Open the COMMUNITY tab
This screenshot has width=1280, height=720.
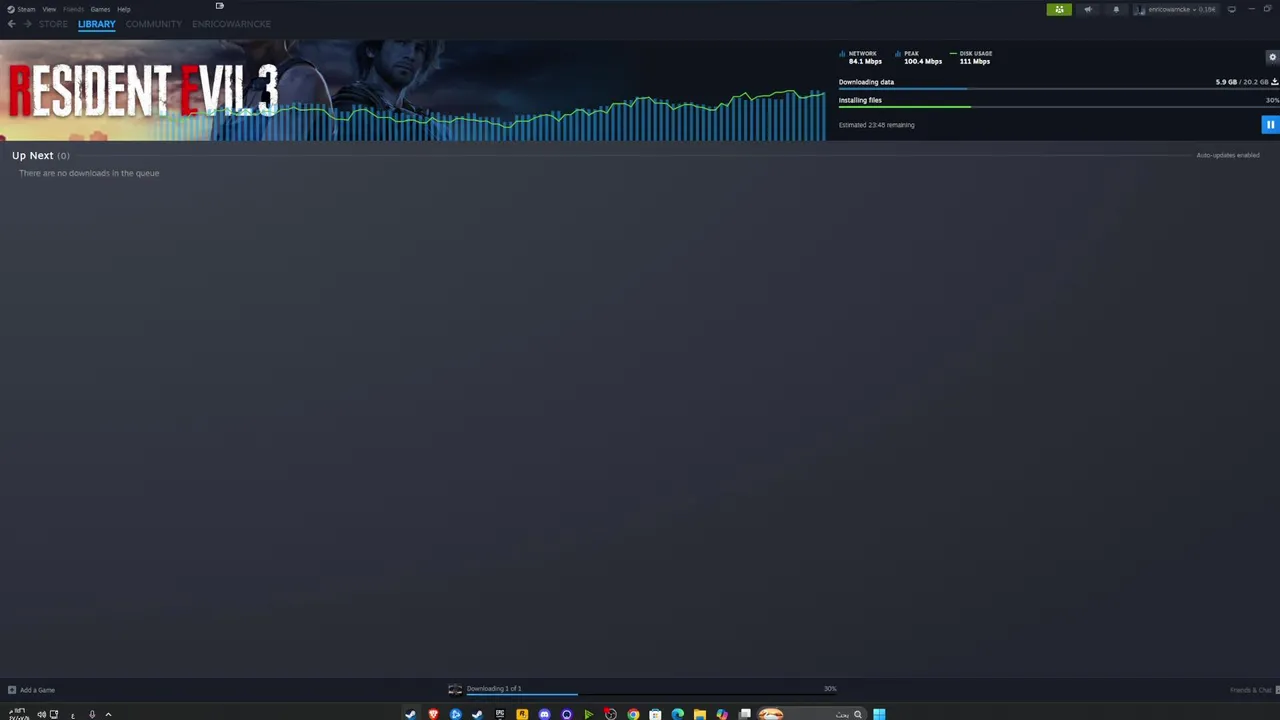tap(154, 24)
